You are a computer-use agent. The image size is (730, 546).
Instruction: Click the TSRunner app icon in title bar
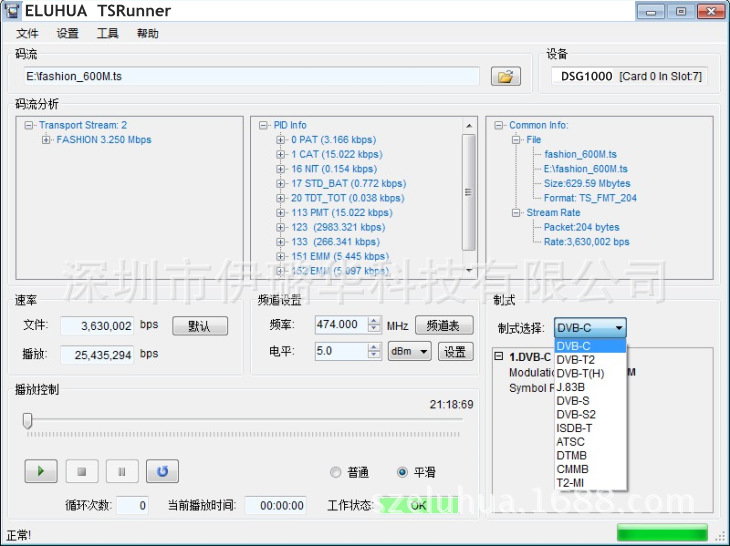(x=12, y=11)
